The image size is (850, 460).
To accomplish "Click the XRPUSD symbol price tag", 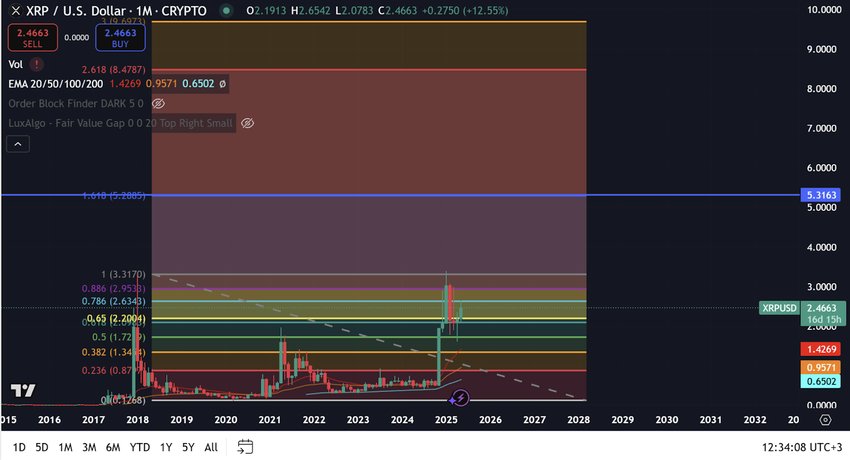I will click(780, 308).
